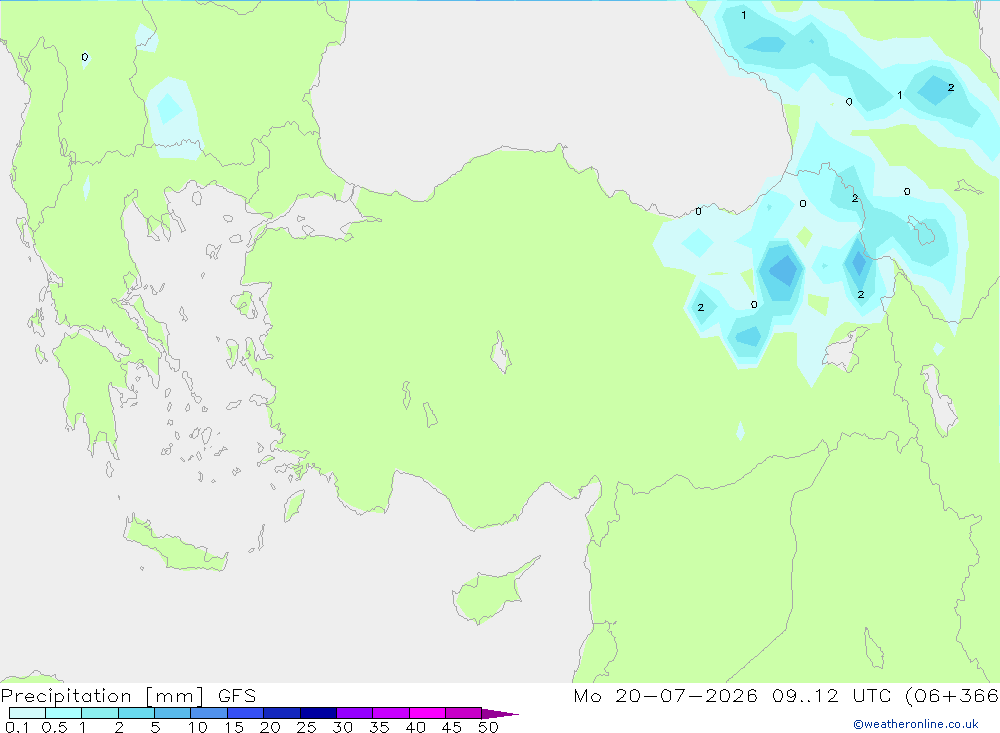Screen dimensions: 1000x733
Task: Pick the 45–50 mm legend swatch
Action: point(464,713)
